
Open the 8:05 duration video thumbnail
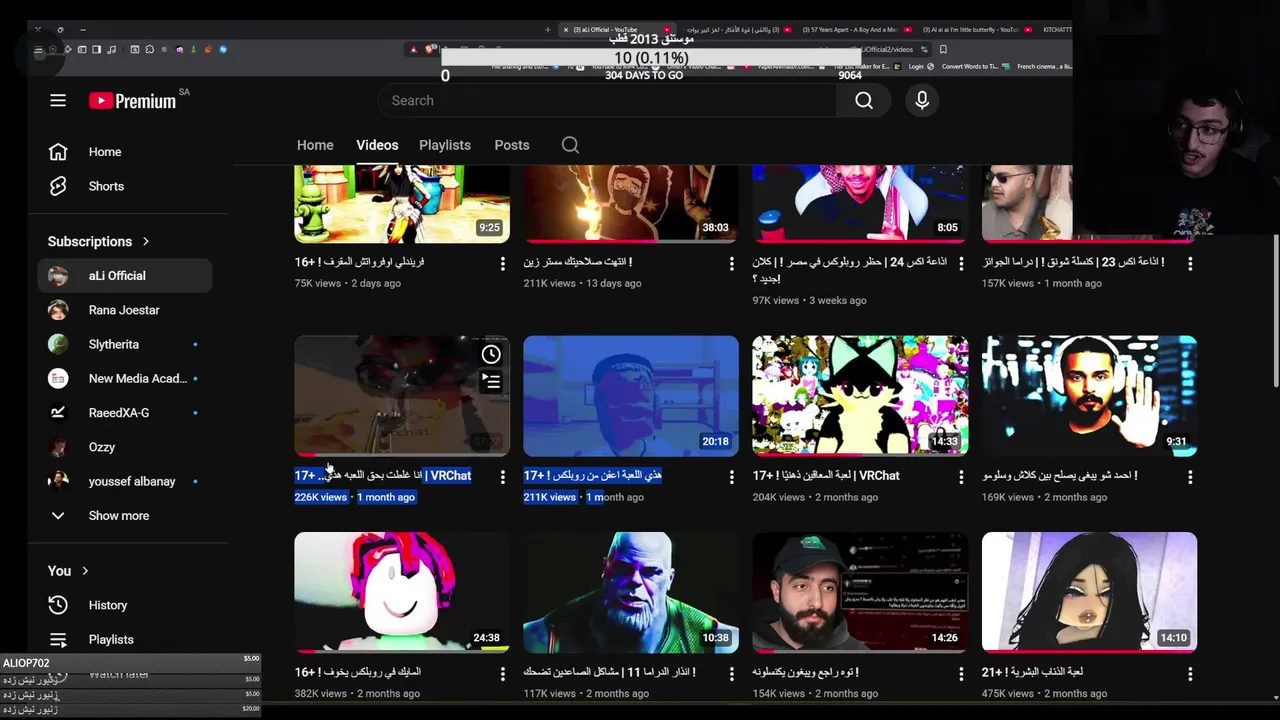[860, 205]
